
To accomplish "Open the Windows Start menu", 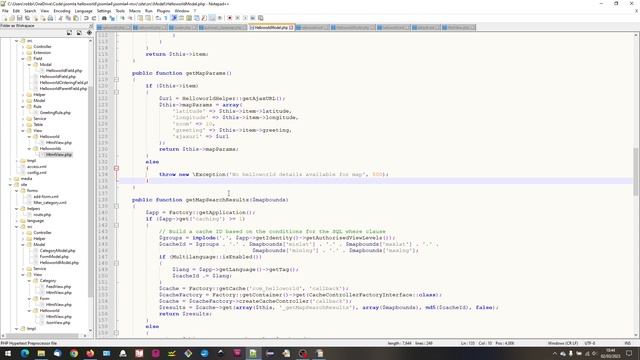I will tap(8, 353).
